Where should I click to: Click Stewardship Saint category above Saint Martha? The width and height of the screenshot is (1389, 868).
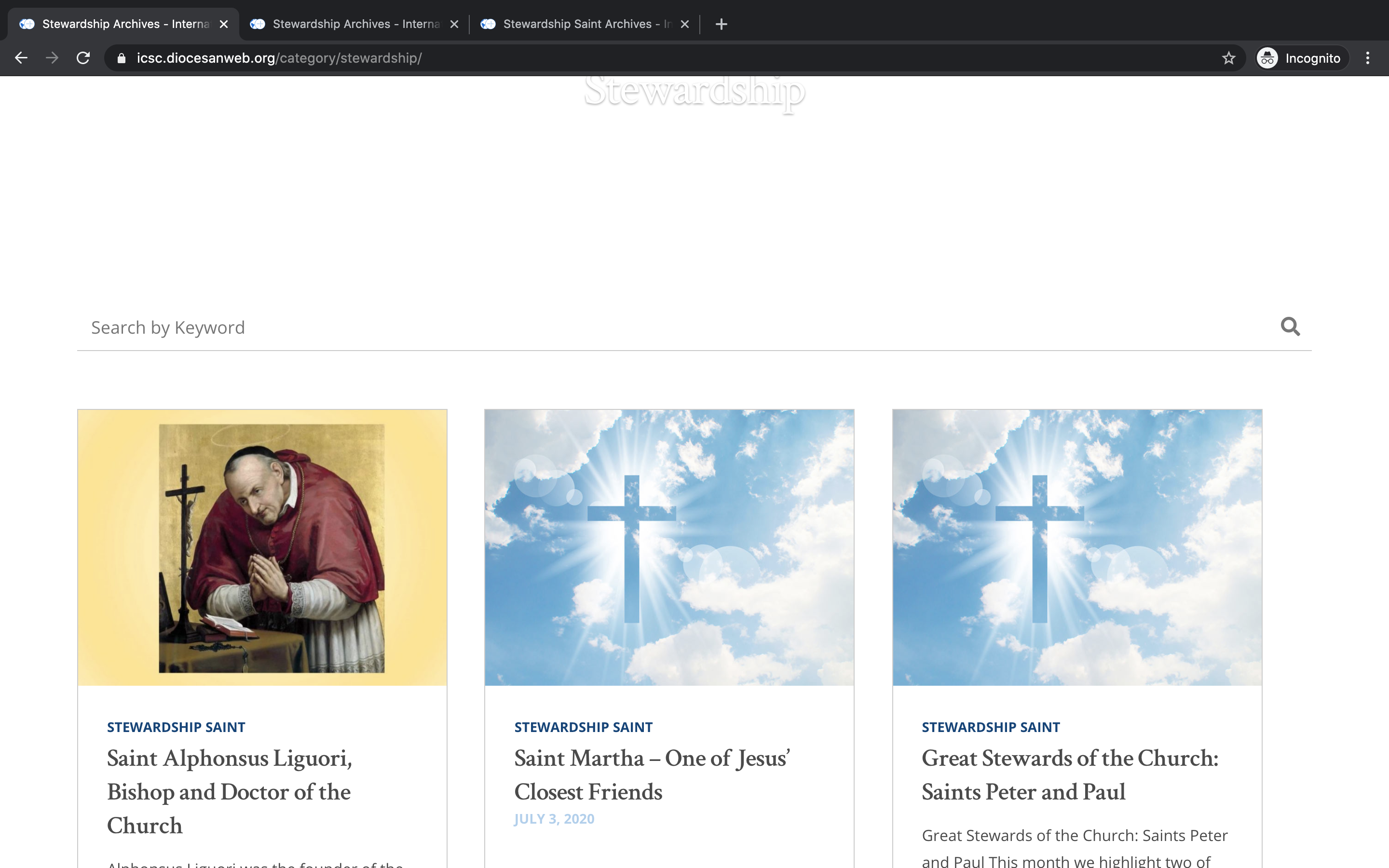click(x=583, y=727)
